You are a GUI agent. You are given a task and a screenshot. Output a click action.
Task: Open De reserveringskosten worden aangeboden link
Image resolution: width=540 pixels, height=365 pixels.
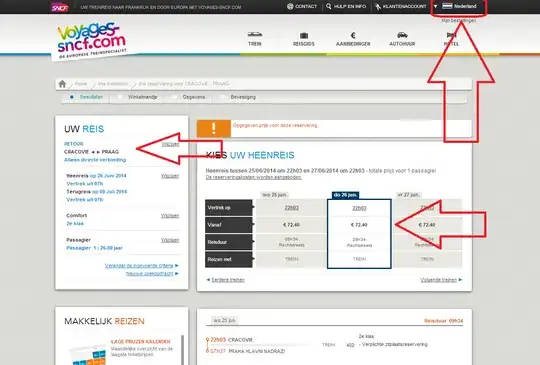254,177
